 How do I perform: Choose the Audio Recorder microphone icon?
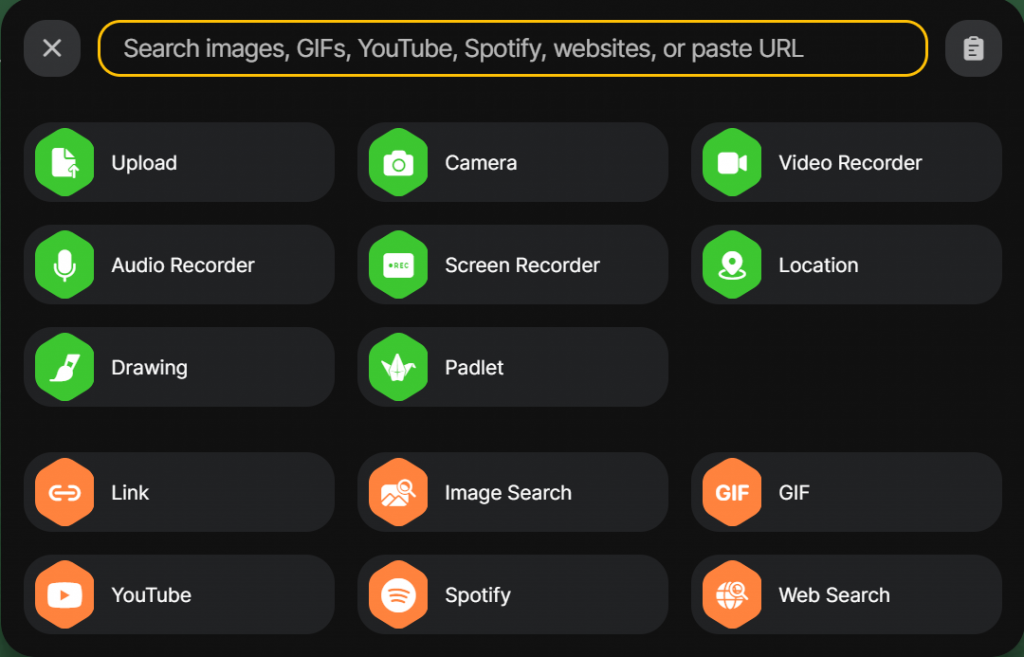65,265
